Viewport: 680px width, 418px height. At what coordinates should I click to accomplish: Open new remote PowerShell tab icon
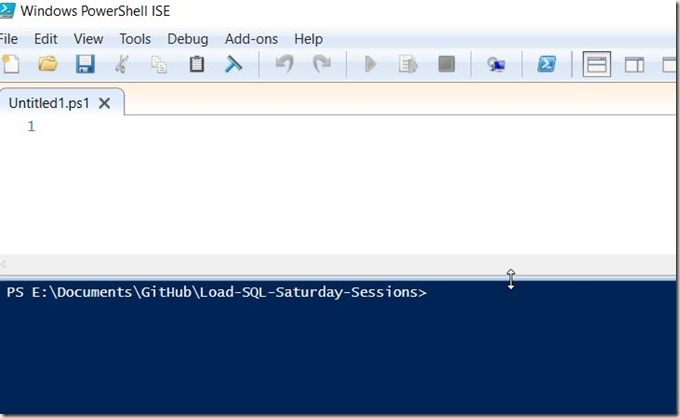[x=496, y=64]
